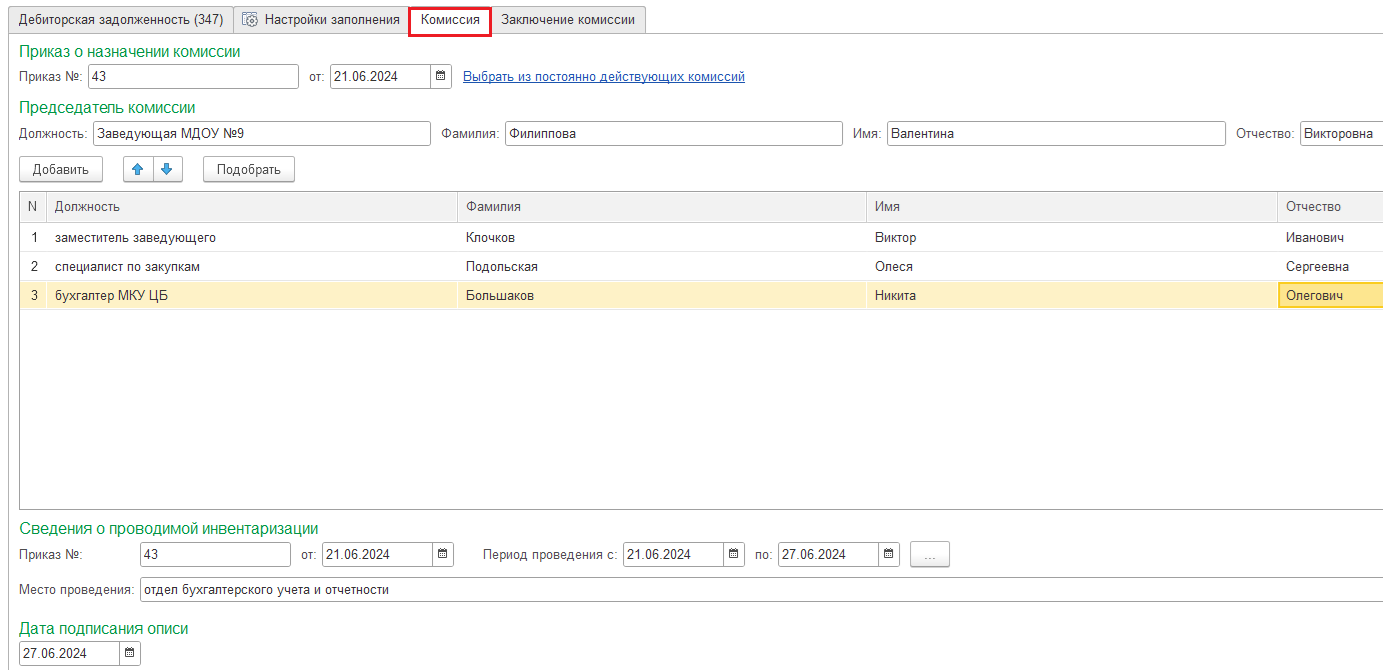Click name cell Олеся
The image size is (1383, 670).
point(1072,267)
